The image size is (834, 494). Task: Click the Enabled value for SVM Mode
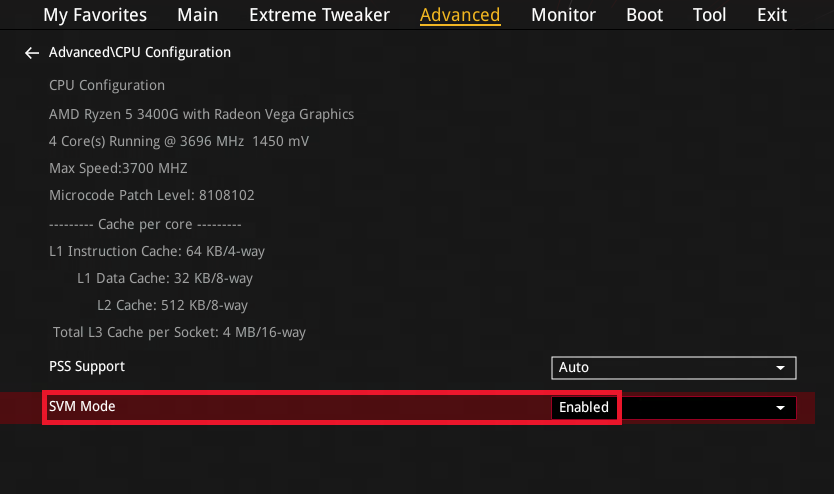[x=584, y=408]
